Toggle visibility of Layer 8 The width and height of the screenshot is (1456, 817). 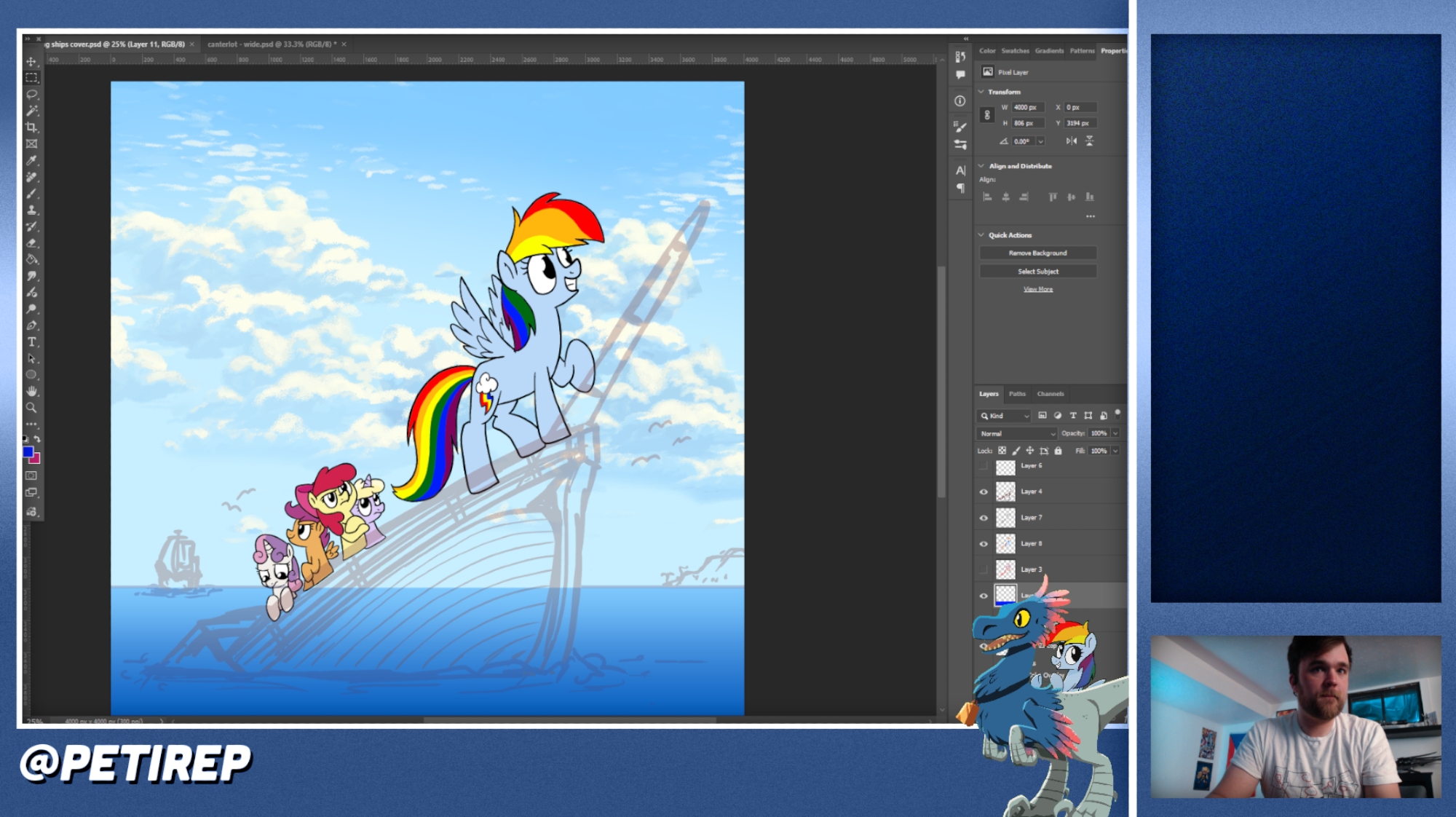[984, 544]
